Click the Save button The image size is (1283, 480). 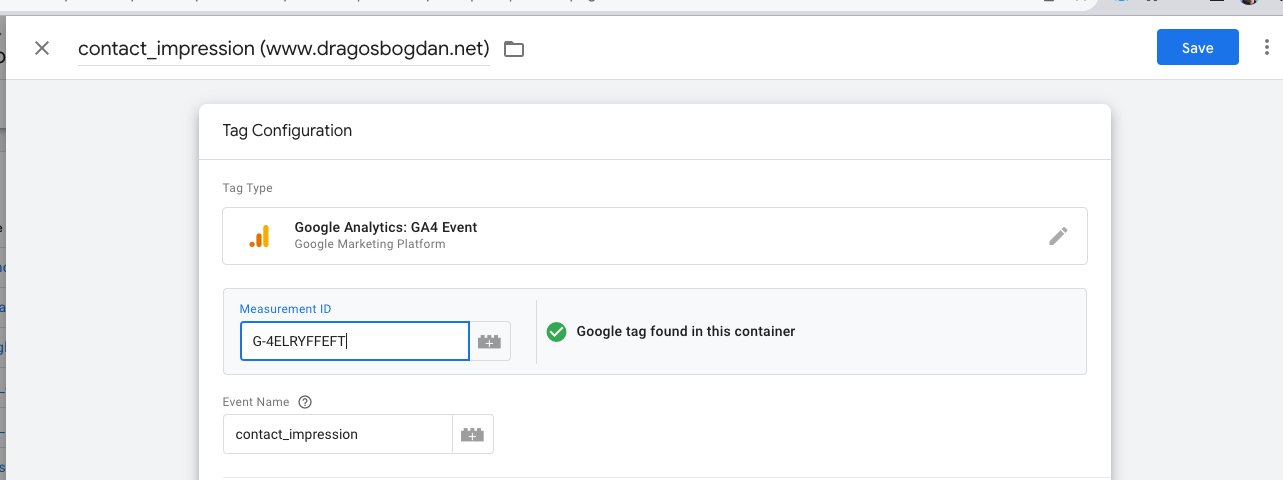tap(1198, 48)
